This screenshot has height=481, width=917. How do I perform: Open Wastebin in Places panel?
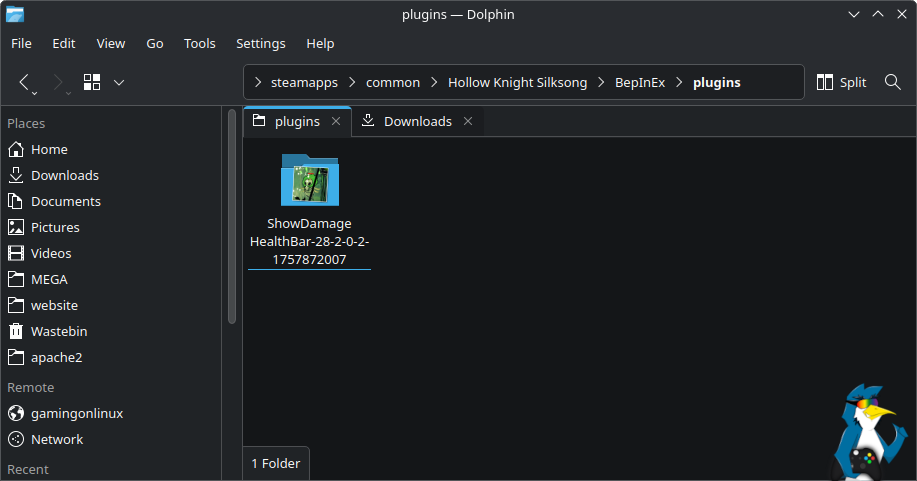coord(58,331)
